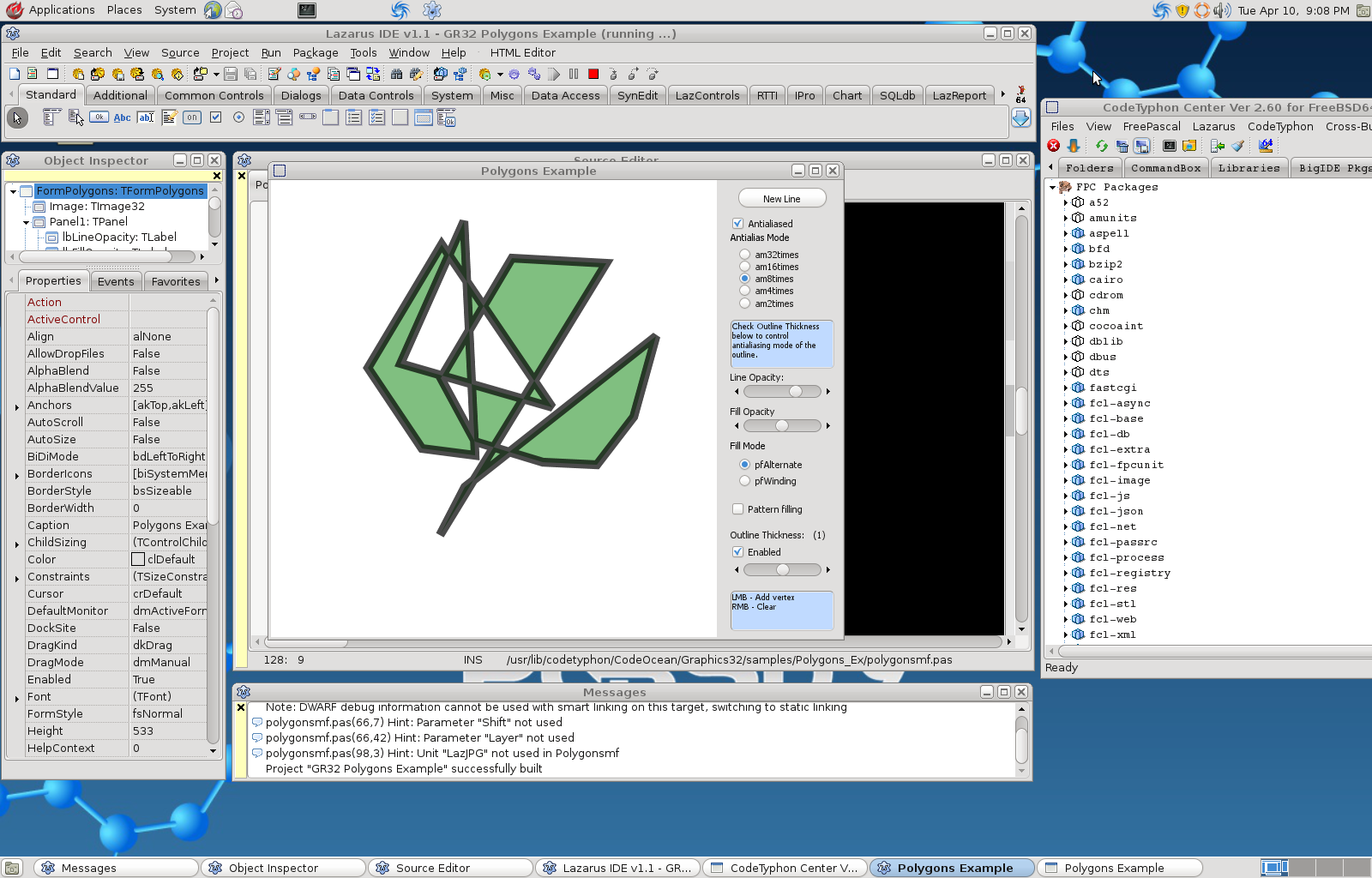Collapse the Panel1: TPanel tree node
Image resolution: width=1372 pixels, height=878 pixels.
27,222
